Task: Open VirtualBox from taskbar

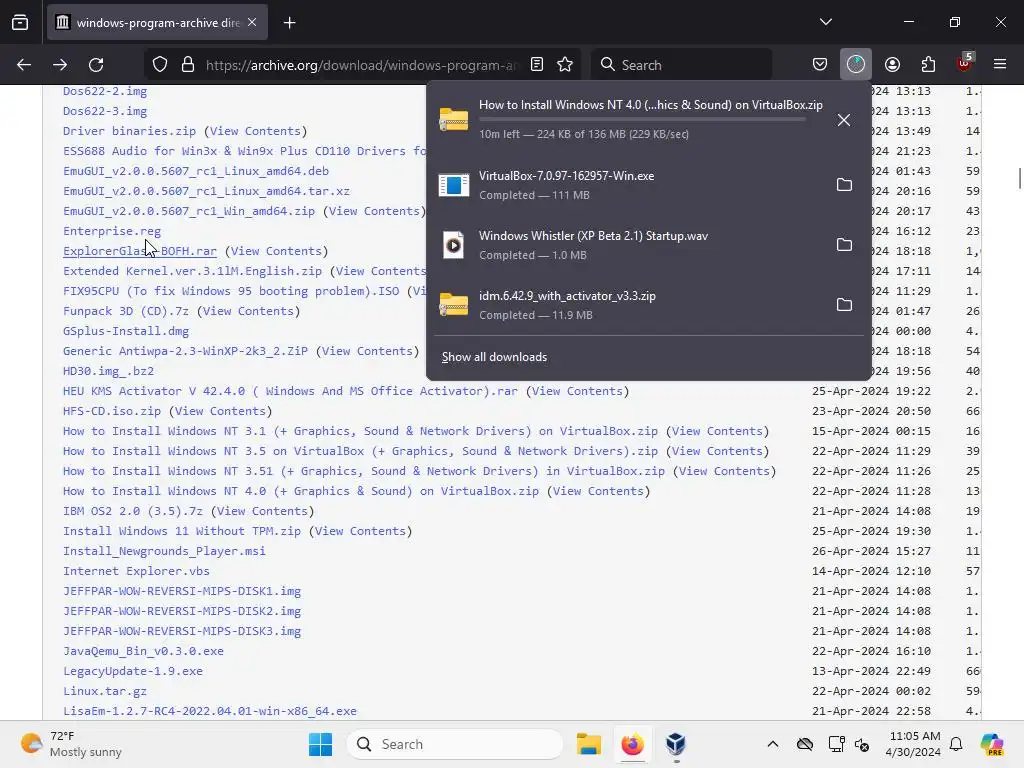Action: (676, 744)
